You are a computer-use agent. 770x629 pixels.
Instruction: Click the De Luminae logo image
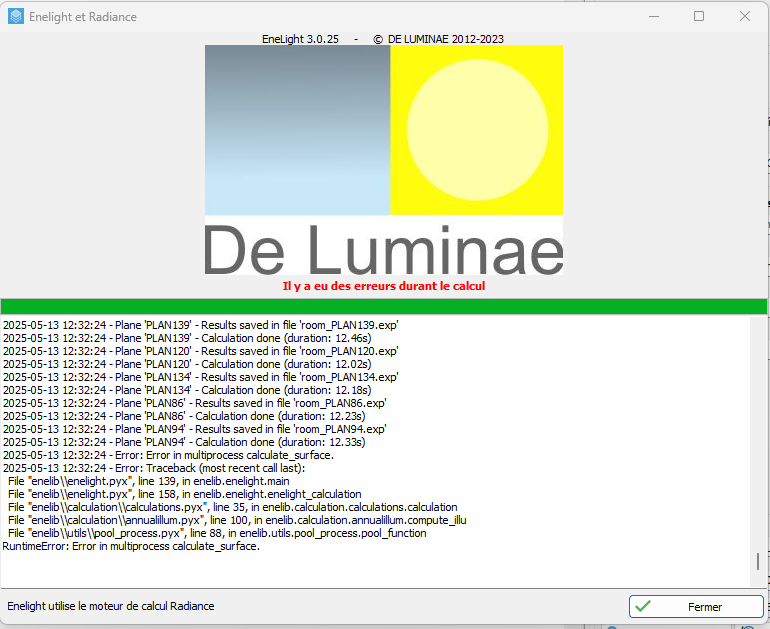(384, 160)
